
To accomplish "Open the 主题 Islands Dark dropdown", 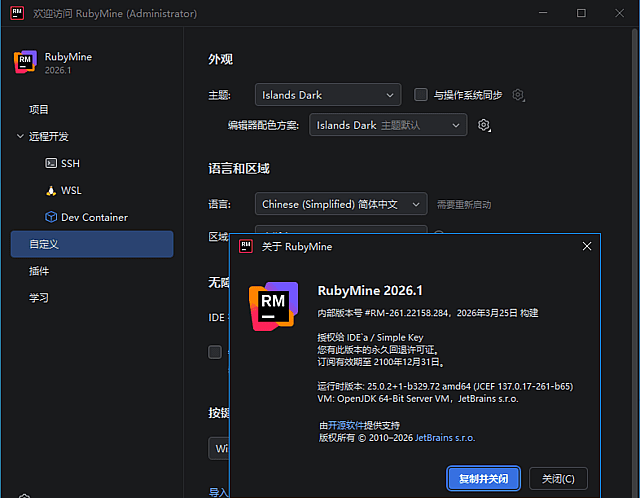I will [x=328, y=95].
